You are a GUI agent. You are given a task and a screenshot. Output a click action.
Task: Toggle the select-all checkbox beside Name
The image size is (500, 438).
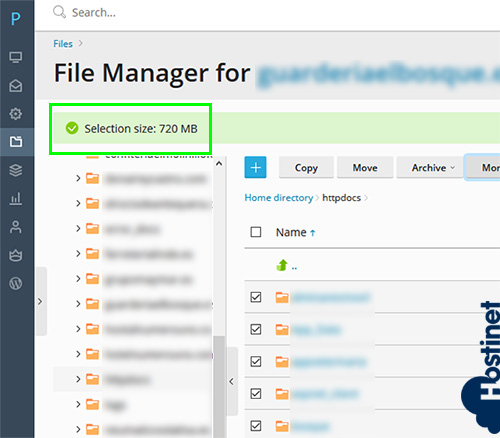256,232
